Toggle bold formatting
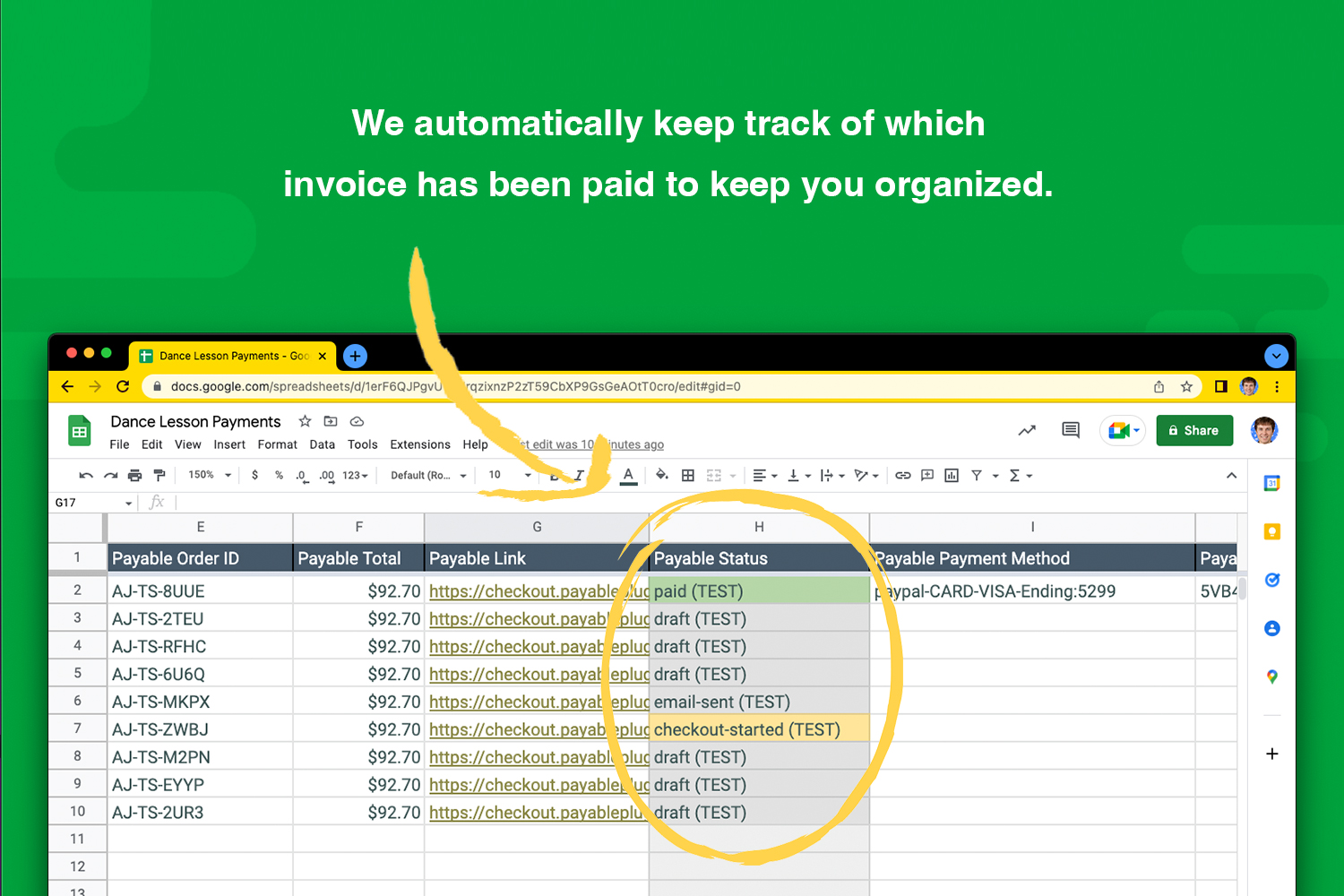1344x896 pixels. [556, 475]
